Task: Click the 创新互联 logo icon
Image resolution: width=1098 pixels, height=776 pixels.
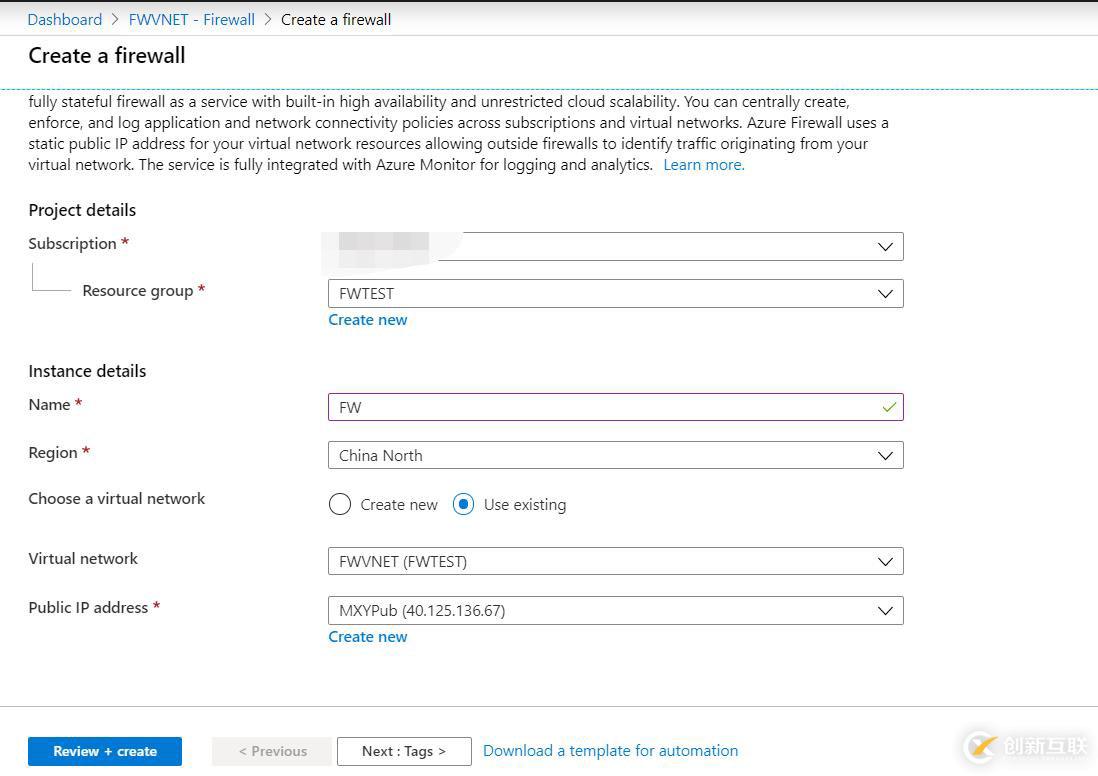Action: (x=978, y=746)
